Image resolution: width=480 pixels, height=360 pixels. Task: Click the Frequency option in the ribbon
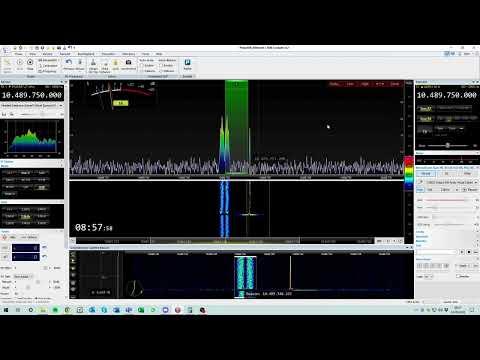pos(48,71)
